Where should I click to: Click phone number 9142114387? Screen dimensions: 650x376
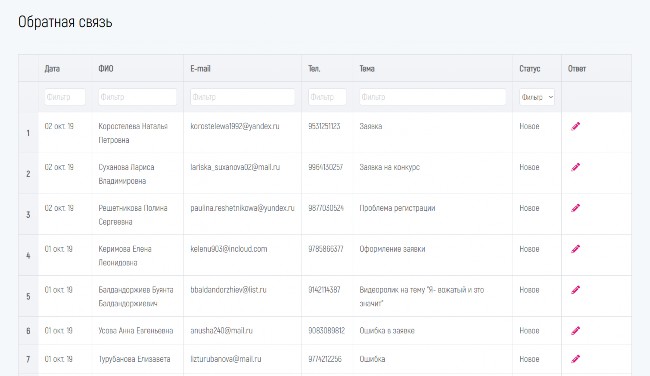(x=324, y=290)
